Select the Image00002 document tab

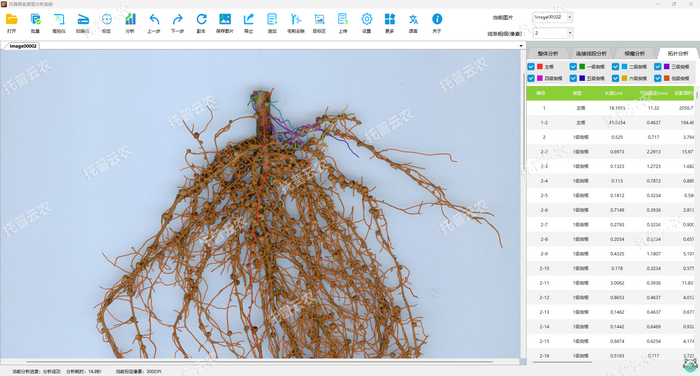pyautogui.click(x=23, y=46)
